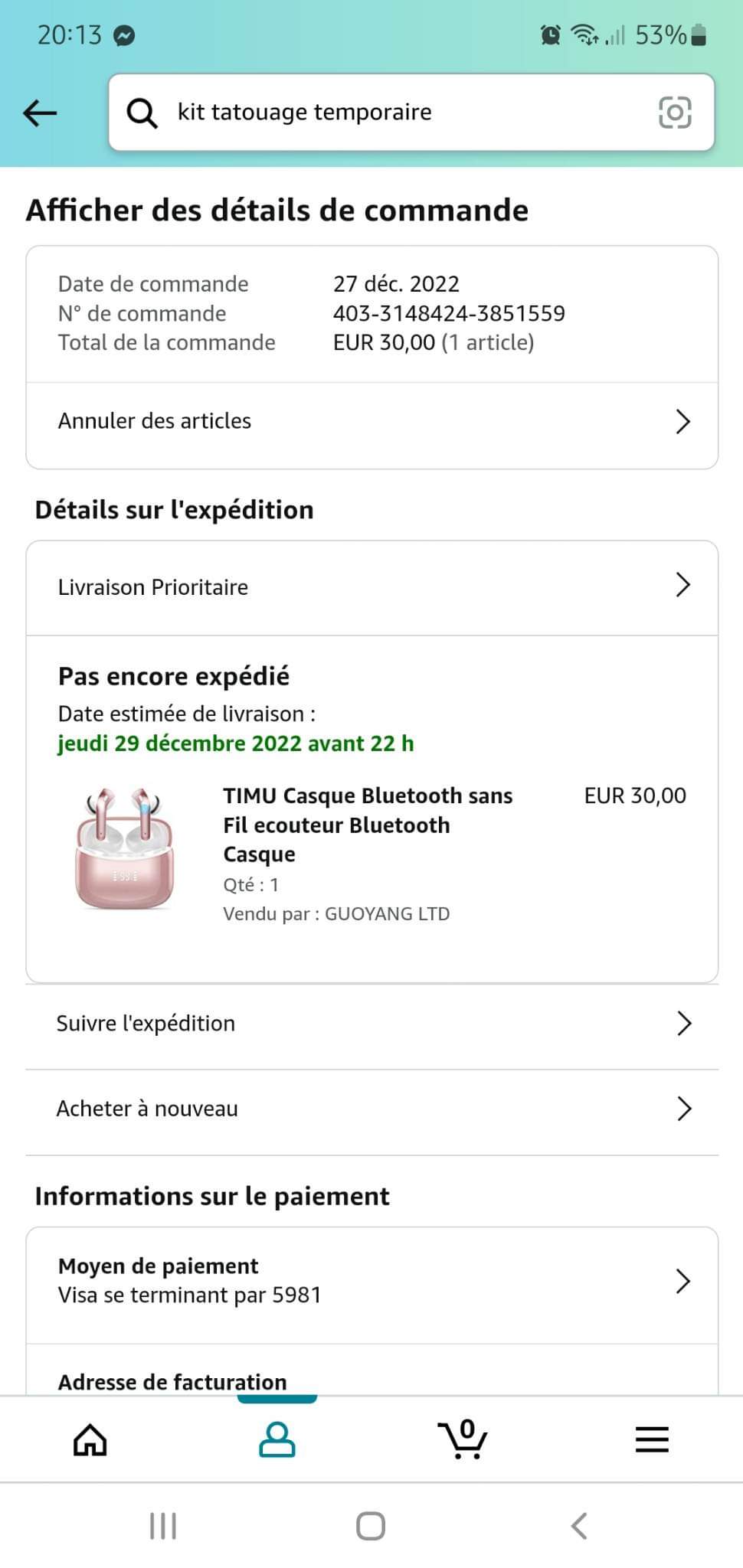Viewport: 743px width, 1568px height.
Task: Go to Home tab icon
Action: pyautogui.click(x=90, y=1439)
